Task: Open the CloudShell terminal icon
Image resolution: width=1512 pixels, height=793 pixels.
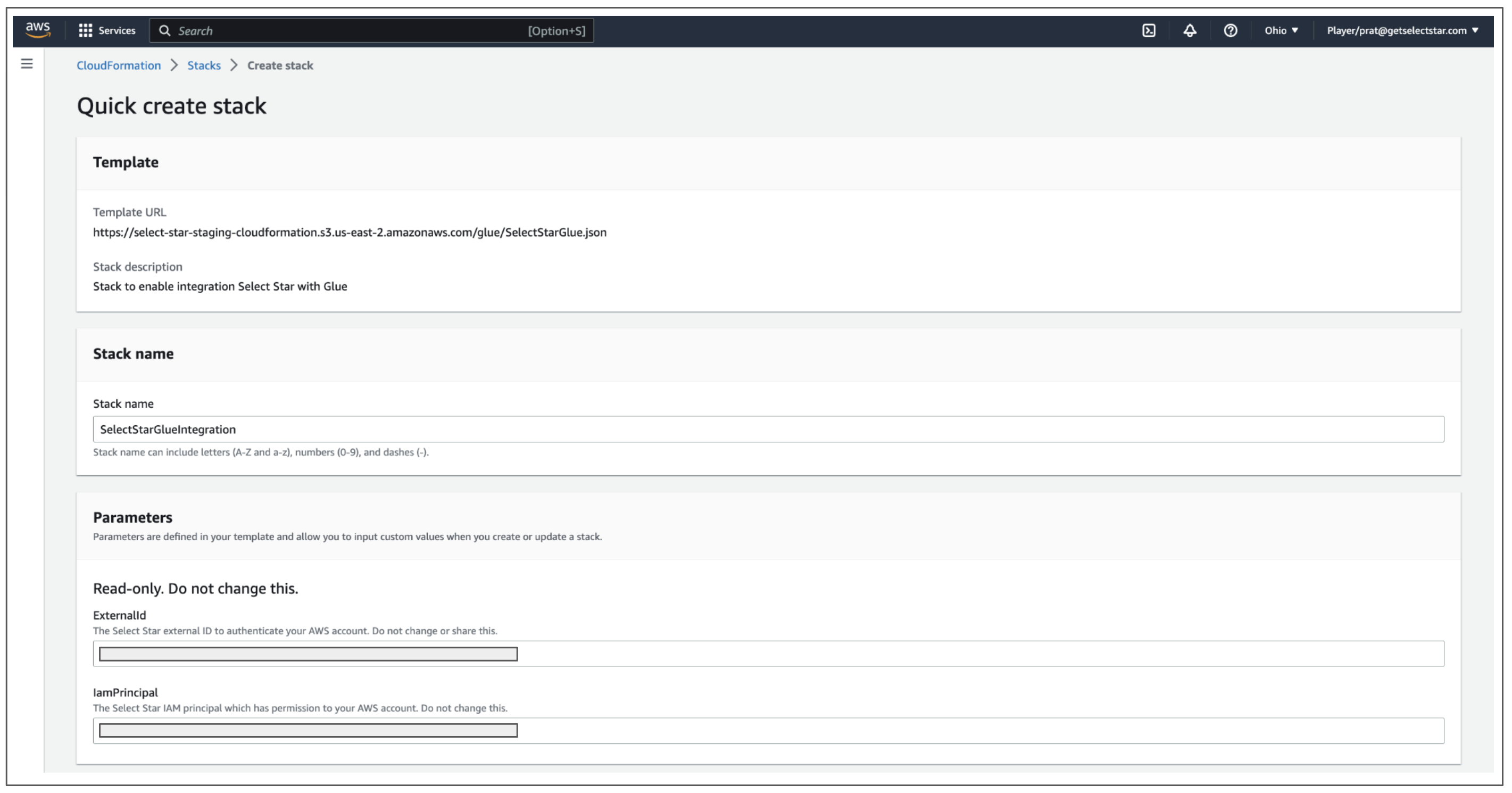Action: tap(1149, 30)
